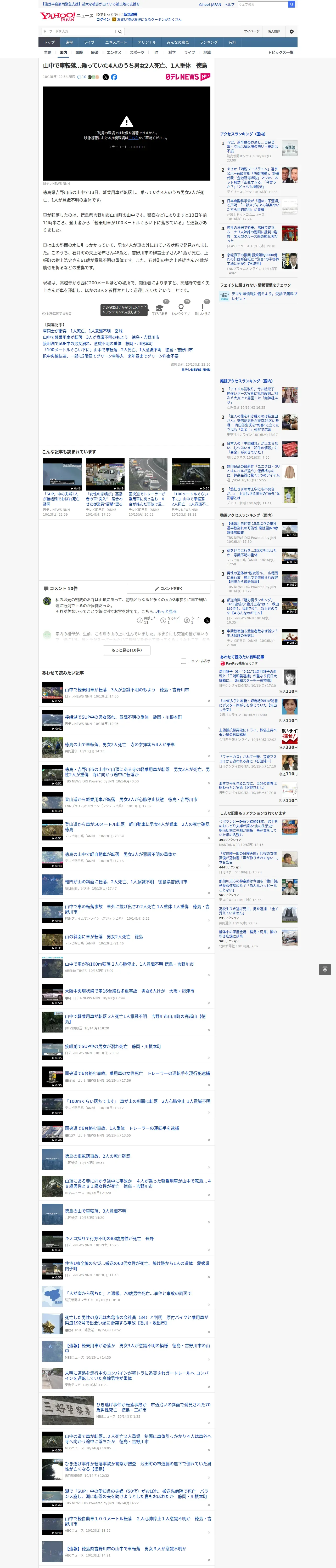
Task: Open 大阪中央環状線で車16台絡む多重事故 article
Action: [x=129, y=991]
